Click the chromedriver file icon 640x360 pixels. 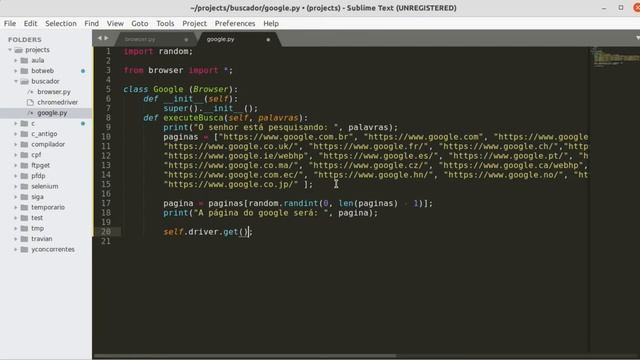30,102
